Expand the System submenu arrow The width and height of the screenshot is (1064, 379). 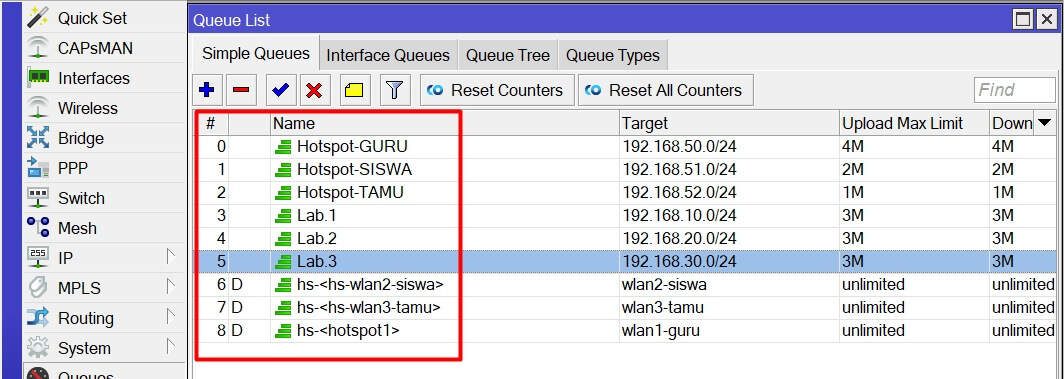(x=171, y=347)
